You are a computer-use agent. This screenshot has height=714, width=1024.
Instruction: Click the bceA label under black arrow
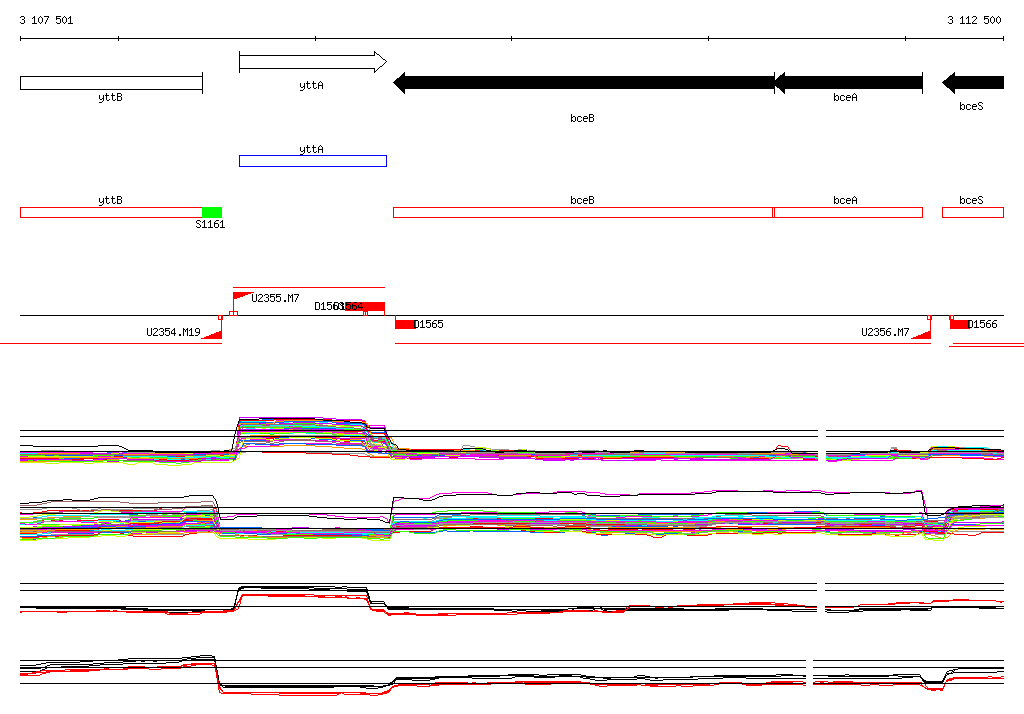(x=845, y=97)
